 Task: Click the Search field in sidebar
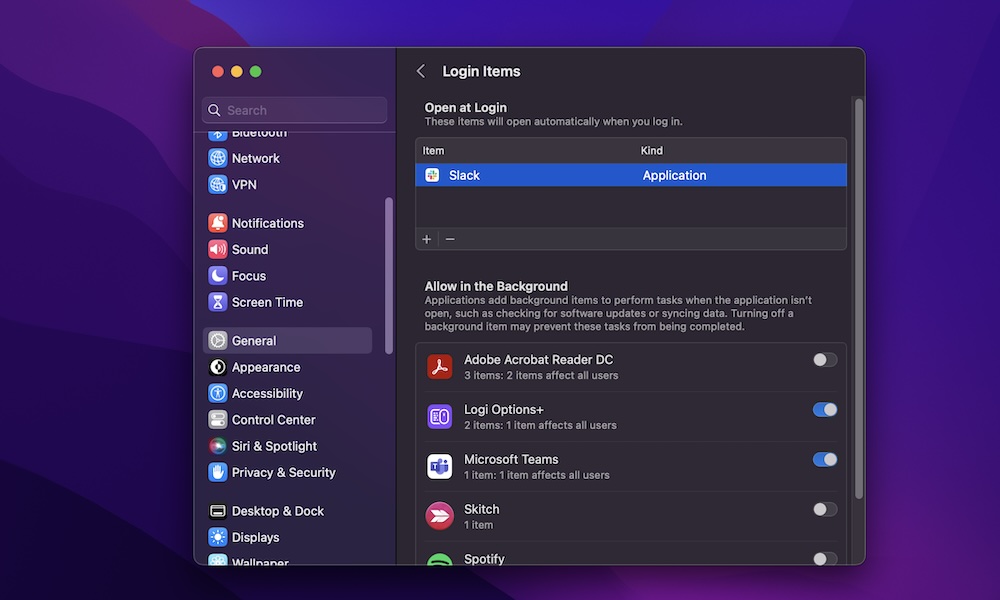[x=295, y=110]
